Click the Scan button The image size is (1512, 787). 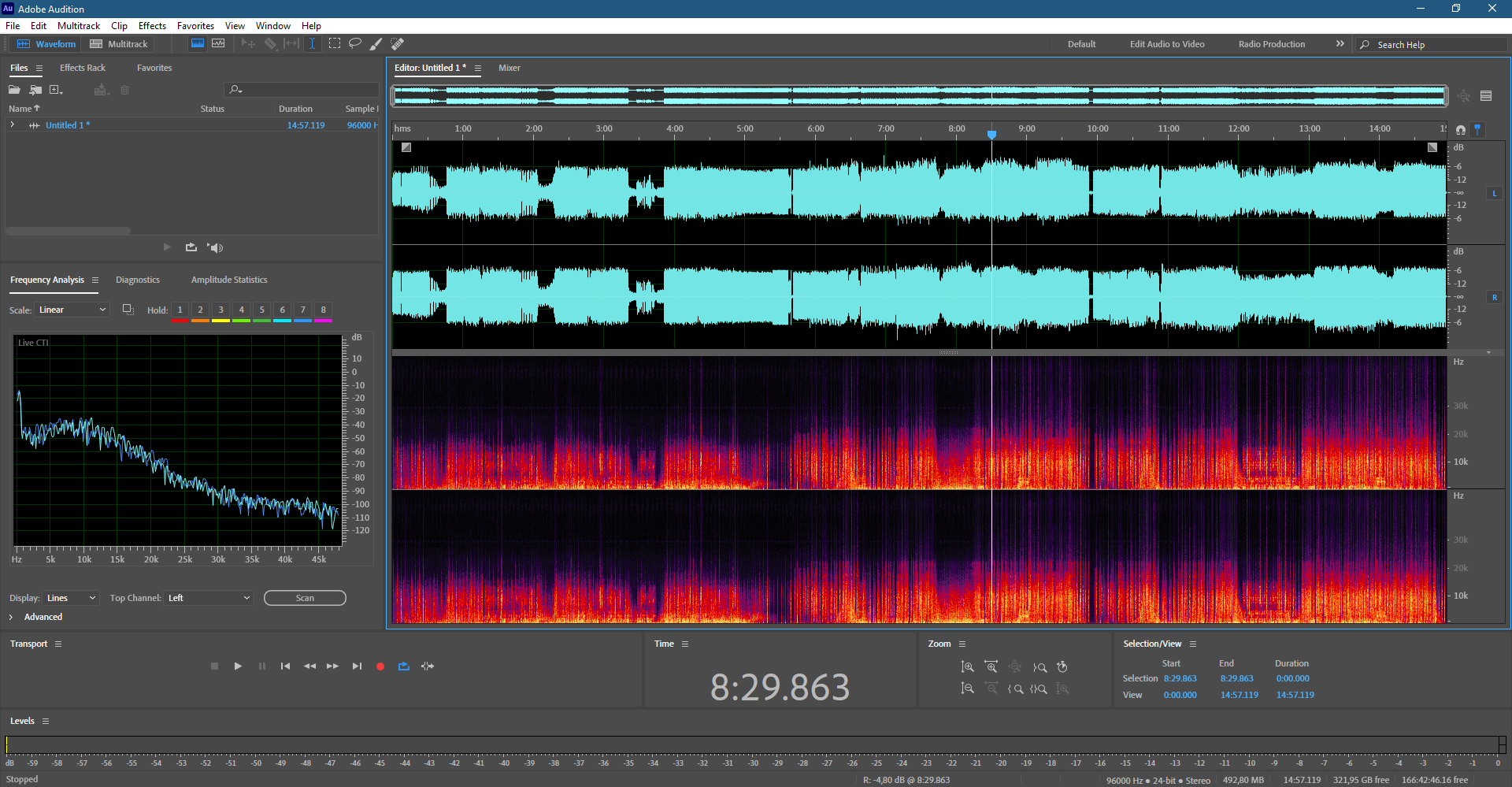[x=305, y=598]
